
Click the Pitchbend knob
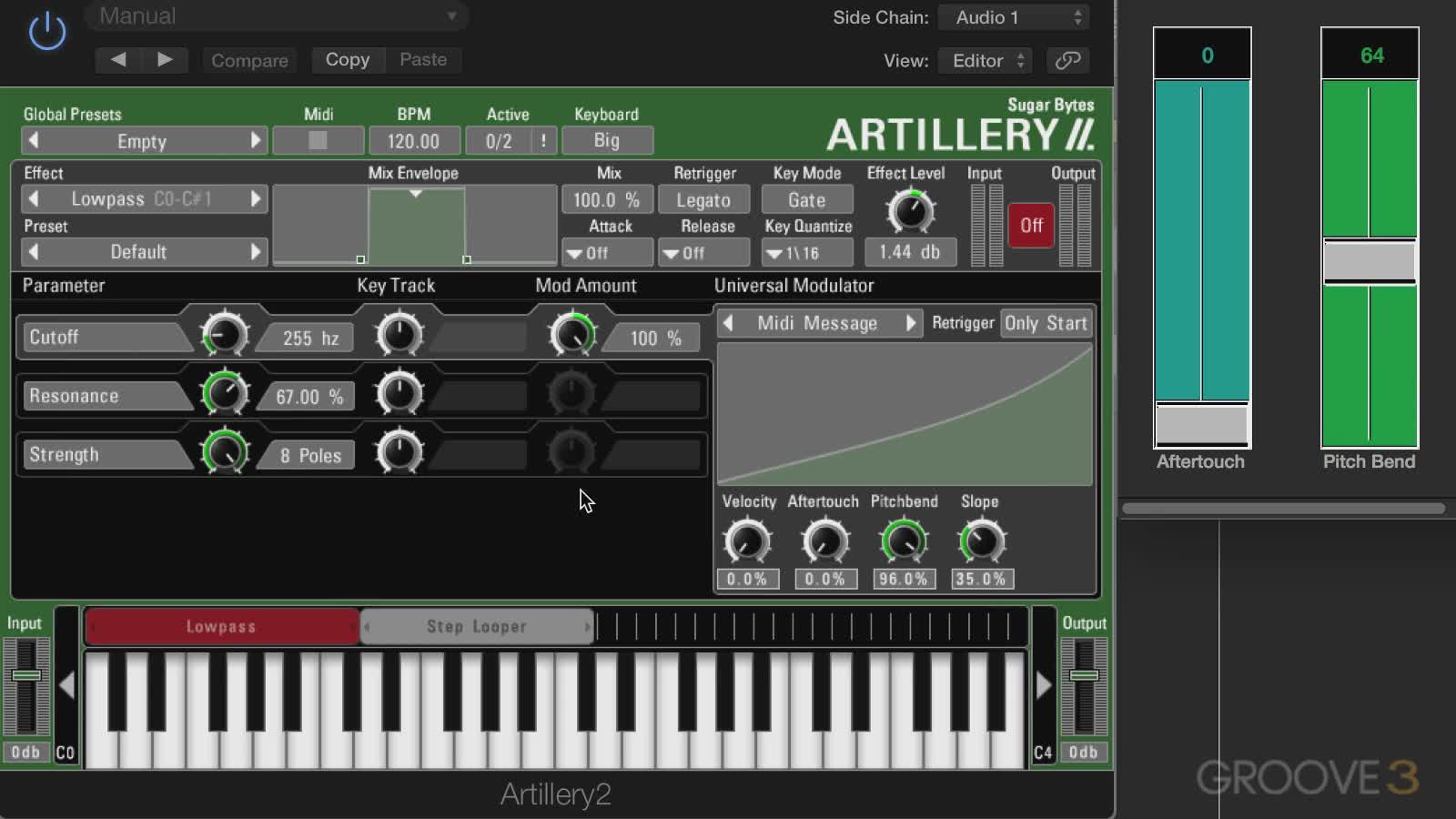(904, 541)
